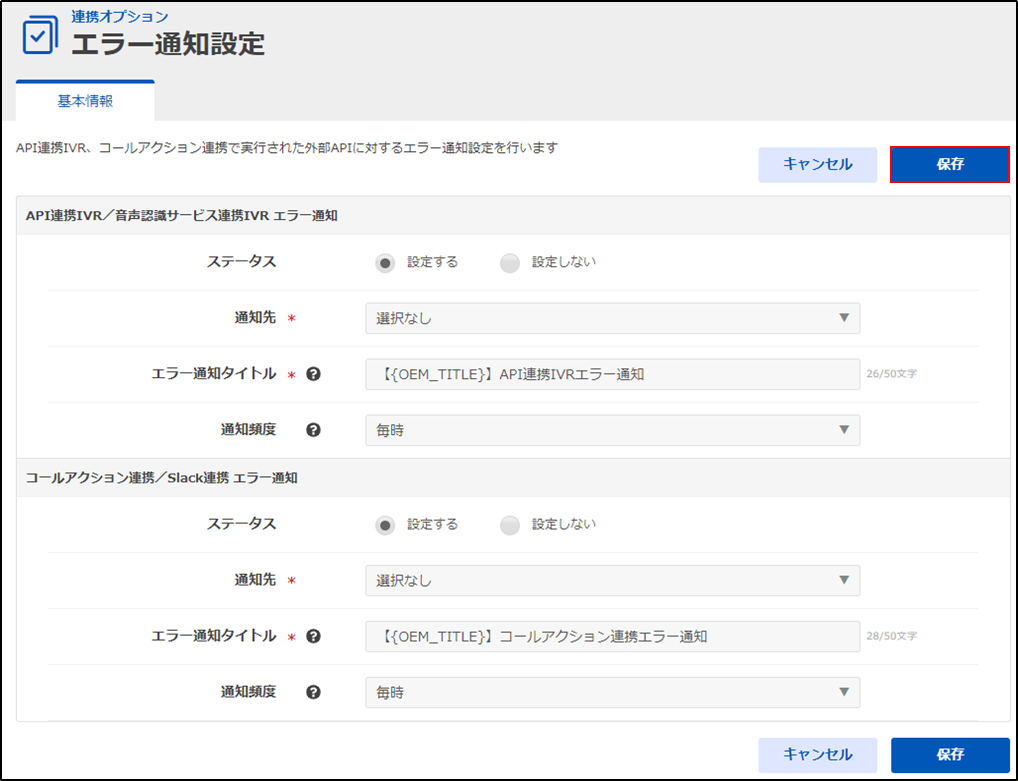Select 設定しない radio in コールアクション連携 section
The height and width of the screenshot is (781, 1018).
[510, 525]
